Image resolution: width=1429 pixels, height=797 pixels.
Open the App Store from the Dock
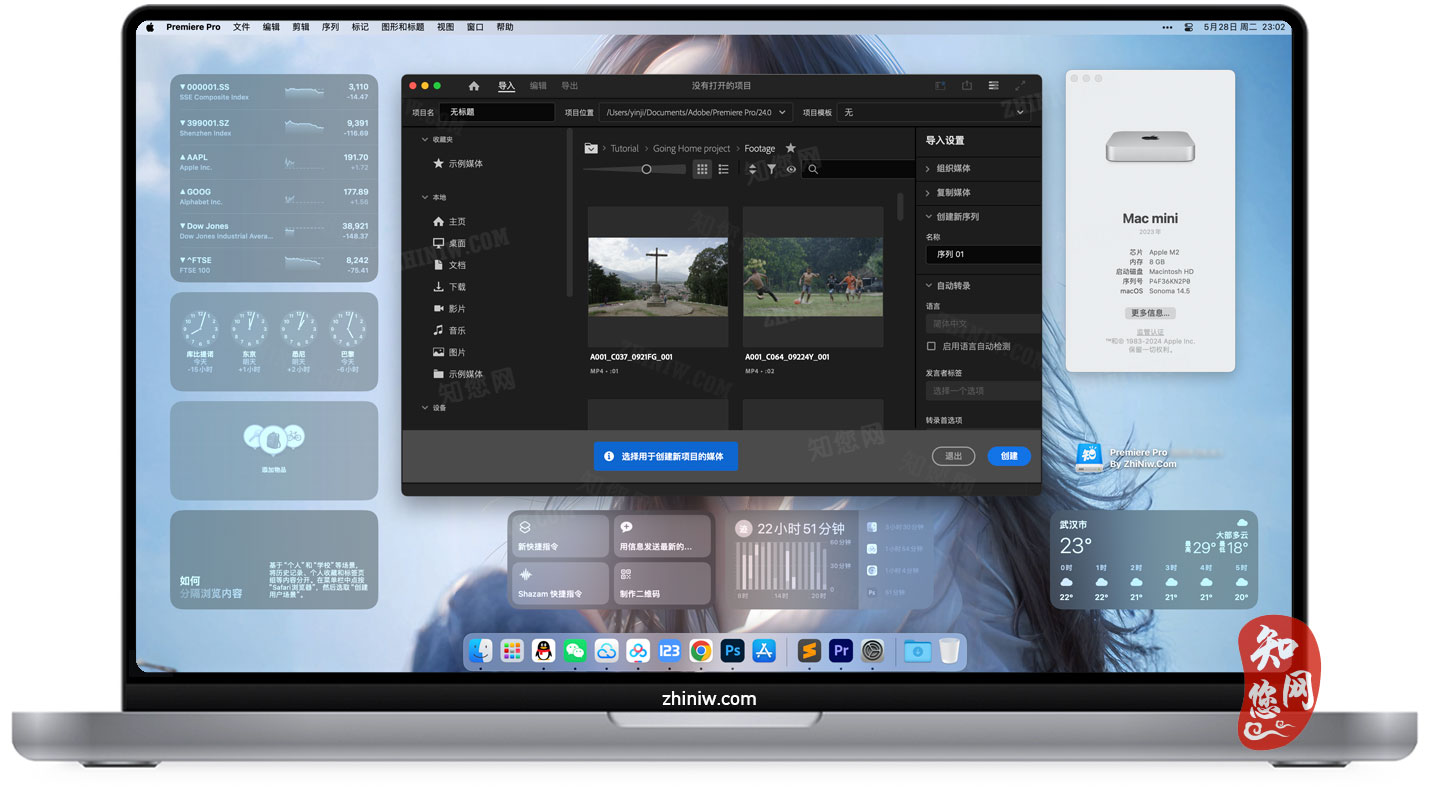[765, 651]
